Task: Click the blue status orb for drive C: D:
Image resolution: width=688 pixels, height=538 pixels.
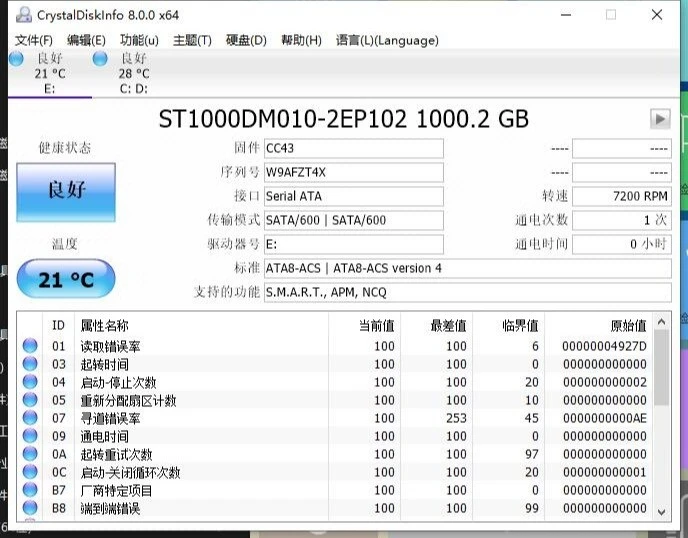Action: pyautogui.click(x=100, y=59)
